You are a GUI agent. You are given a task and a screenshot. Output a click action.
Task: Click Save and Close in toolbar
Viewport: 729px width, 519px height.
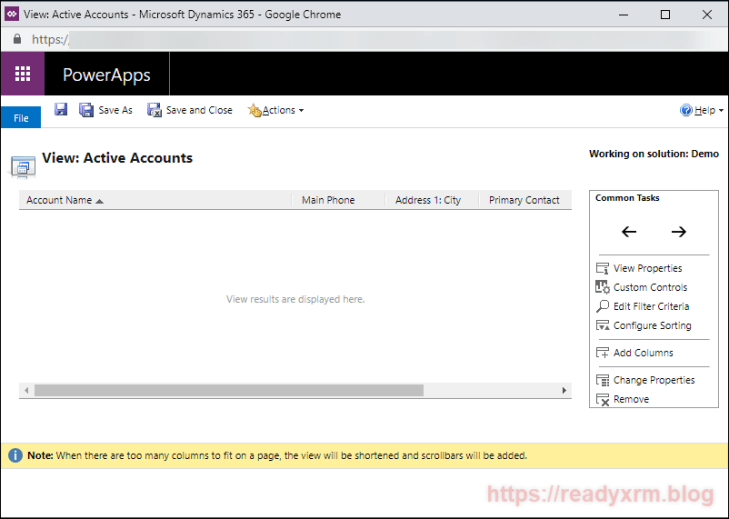click(x=190, y=110)
